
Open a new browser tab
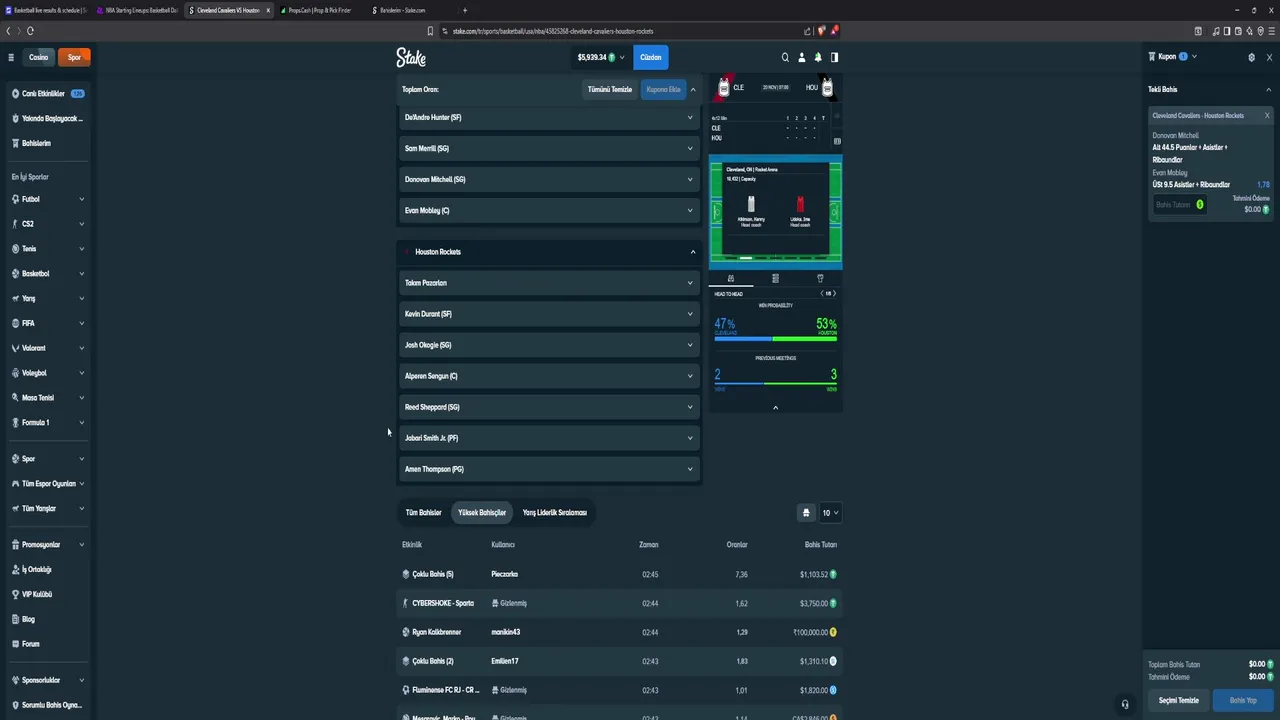tap(465, 10)
